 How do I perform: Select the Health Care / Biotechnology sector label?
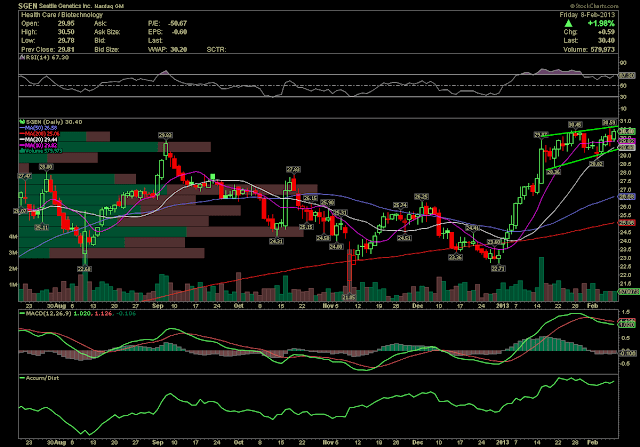[62, 15]
